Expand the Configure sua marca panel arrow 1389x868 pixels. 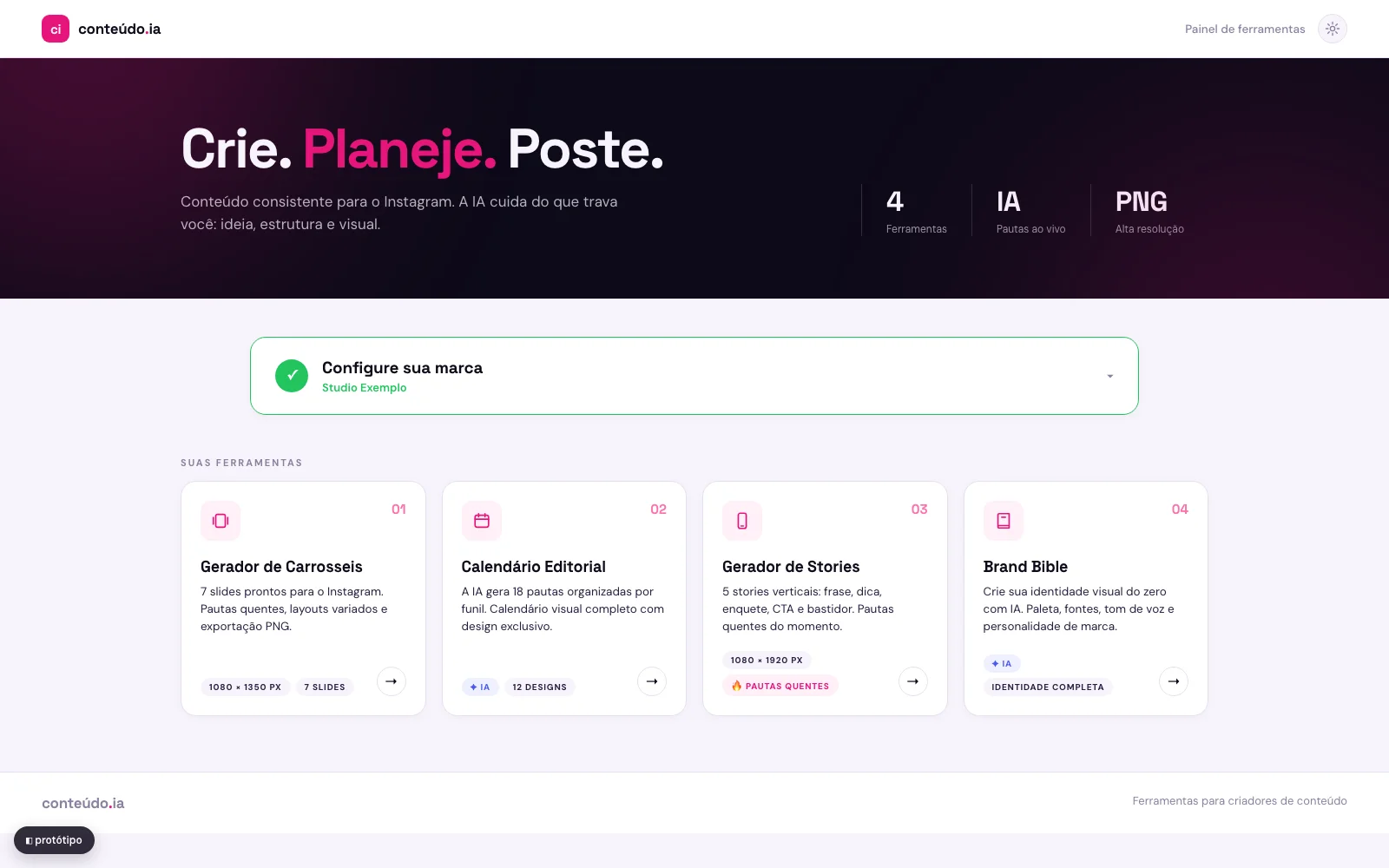pyautogui.click(x=1110, y=376)
